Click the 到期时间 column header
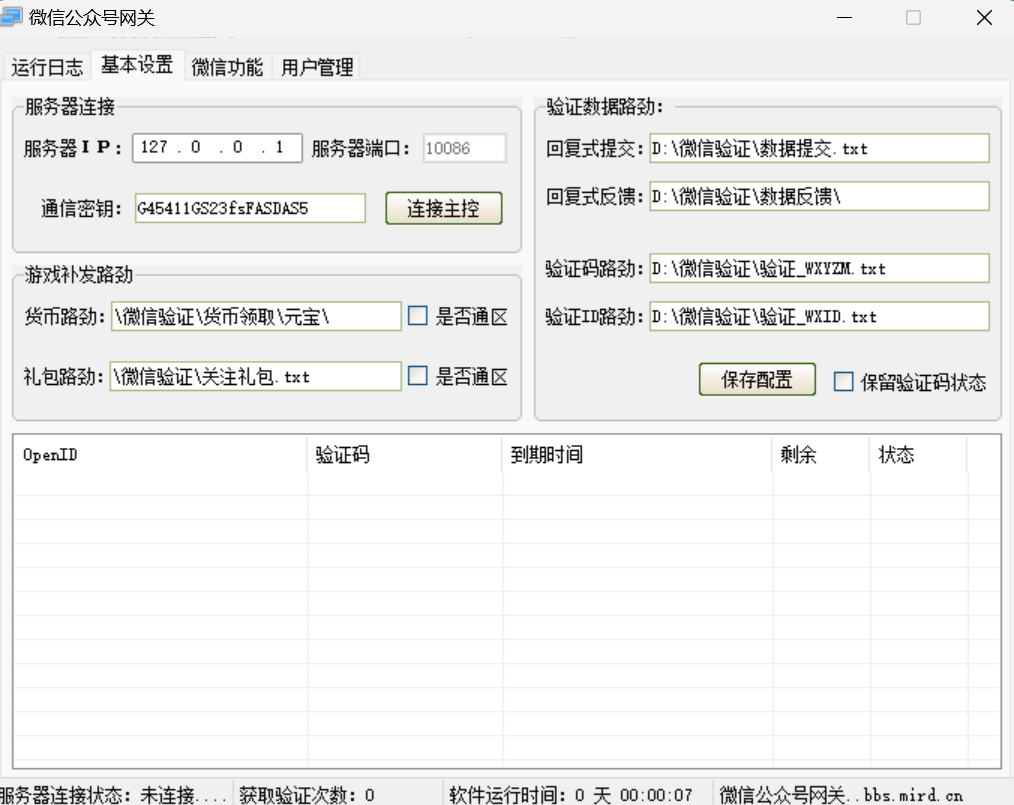 (637, 455)
